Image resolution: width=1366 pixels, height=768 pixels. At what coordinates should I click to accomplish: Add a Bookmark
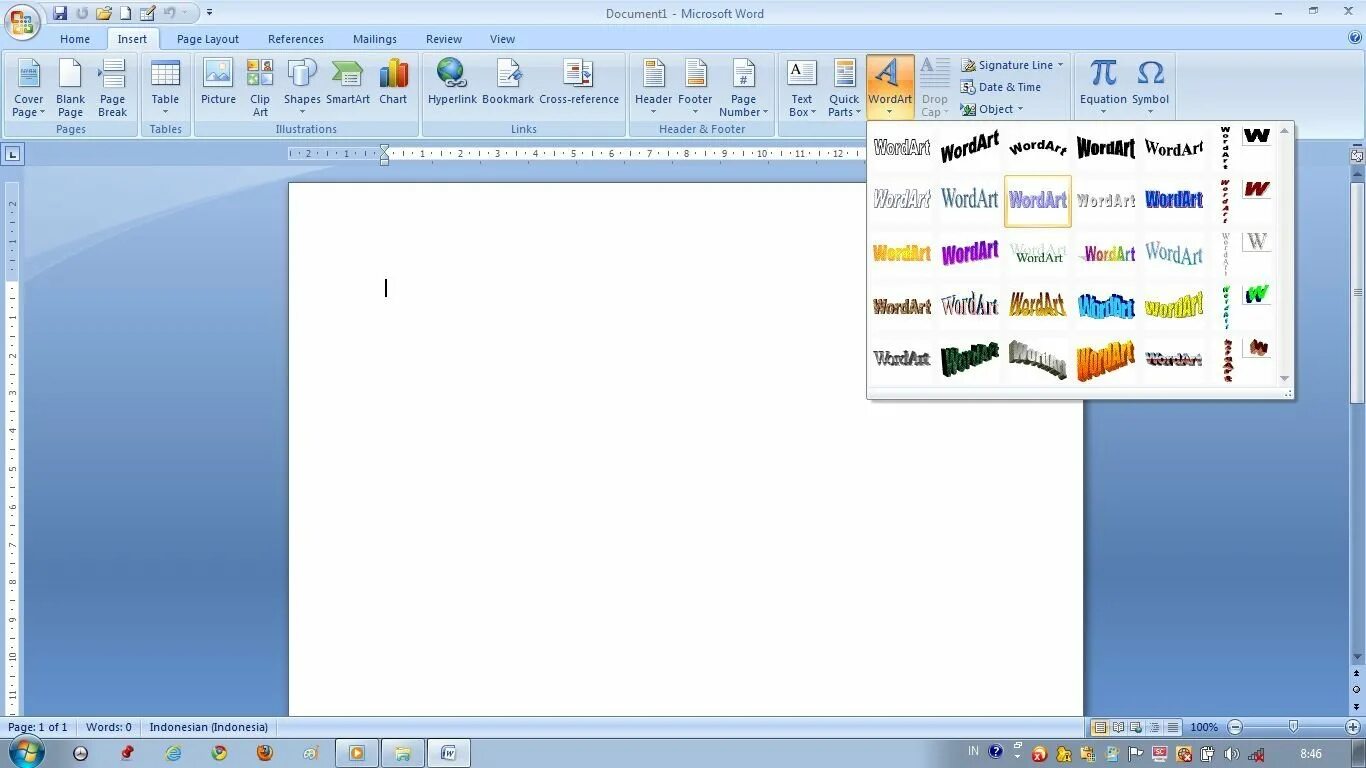tap(508, 82)
